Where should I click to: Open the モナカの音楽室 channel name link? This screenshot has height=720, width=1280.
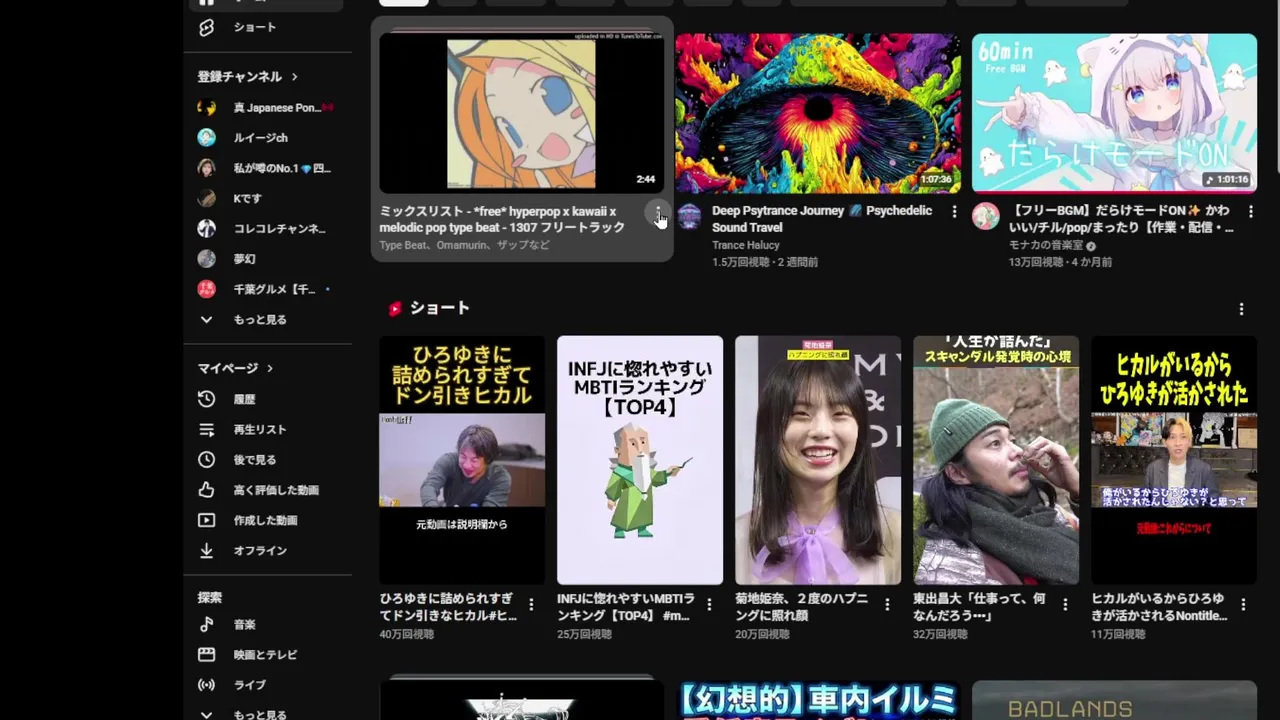(1045, 245)
